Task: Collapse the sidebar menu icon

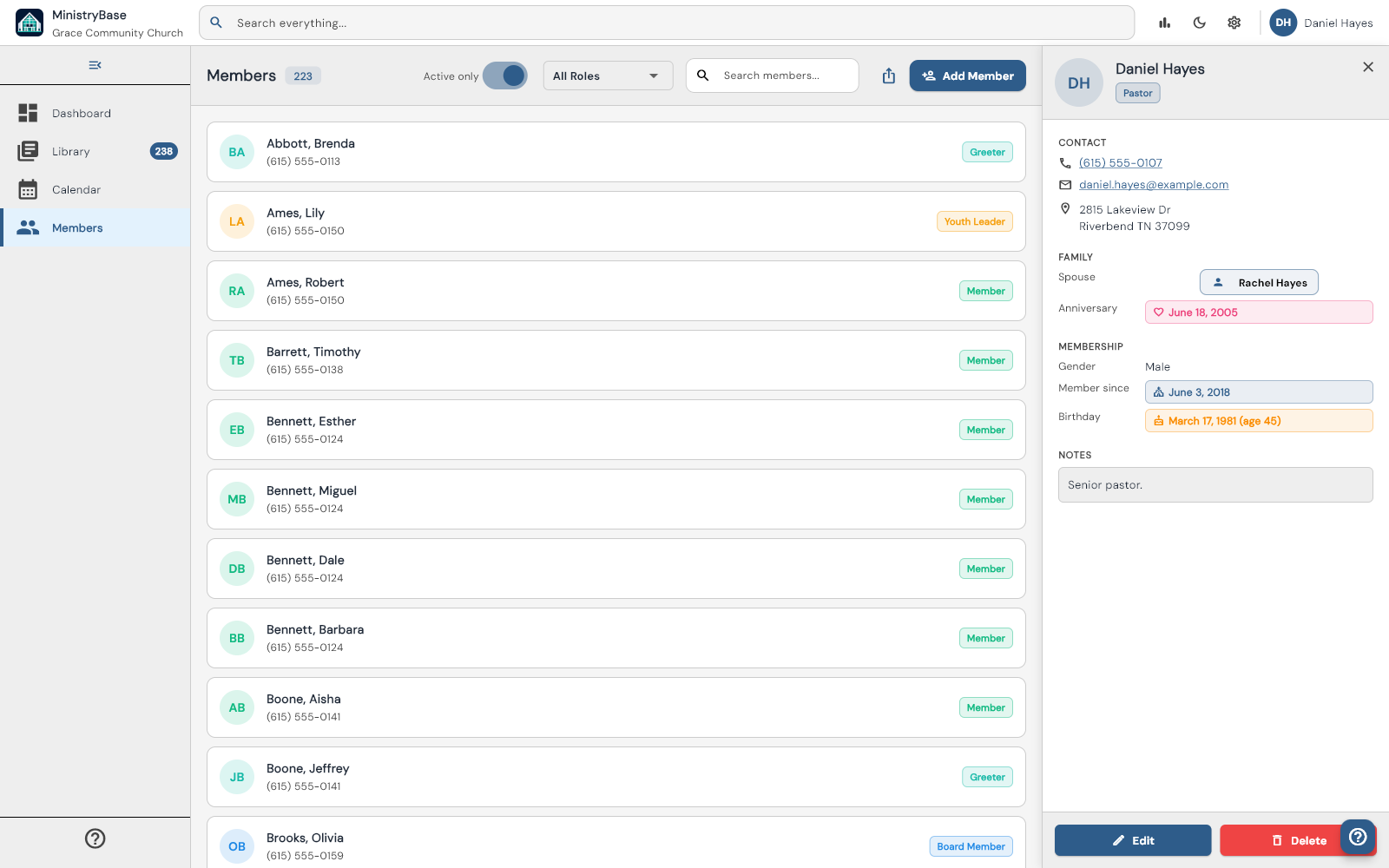Action: coord(95,65)
